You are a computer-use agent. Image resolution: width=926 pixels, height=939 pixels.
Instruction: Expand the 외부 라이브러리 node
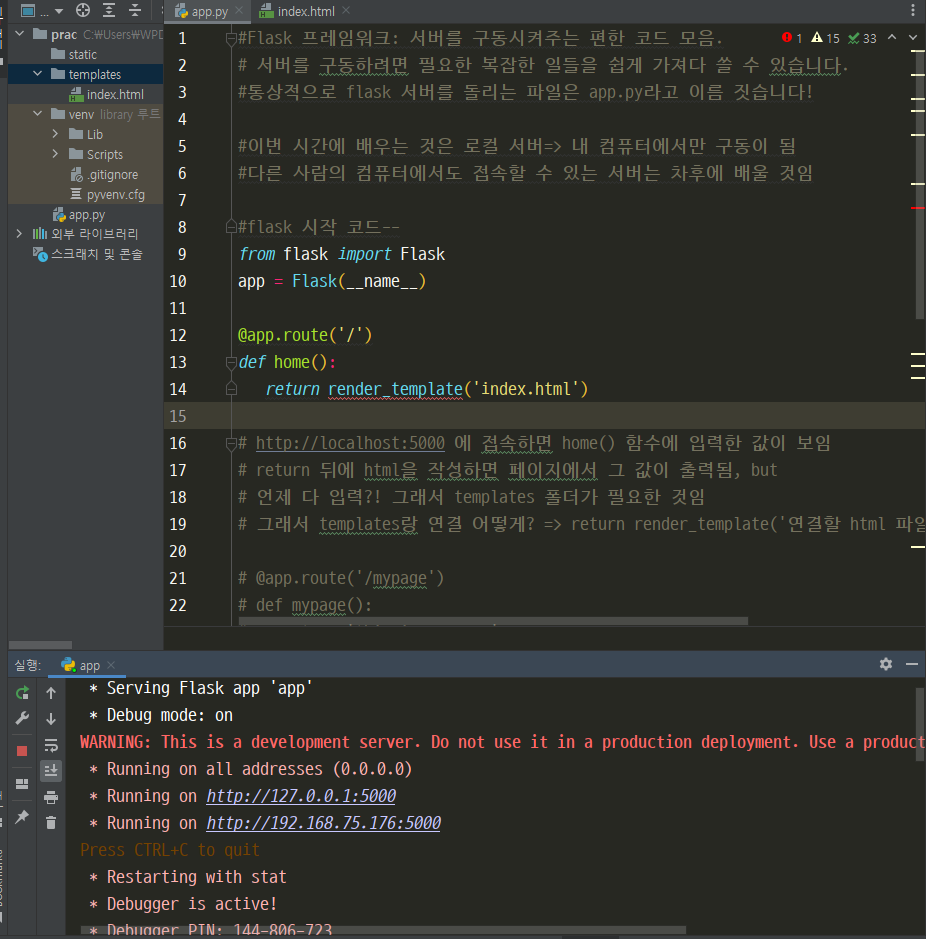(x=19, y=234)
